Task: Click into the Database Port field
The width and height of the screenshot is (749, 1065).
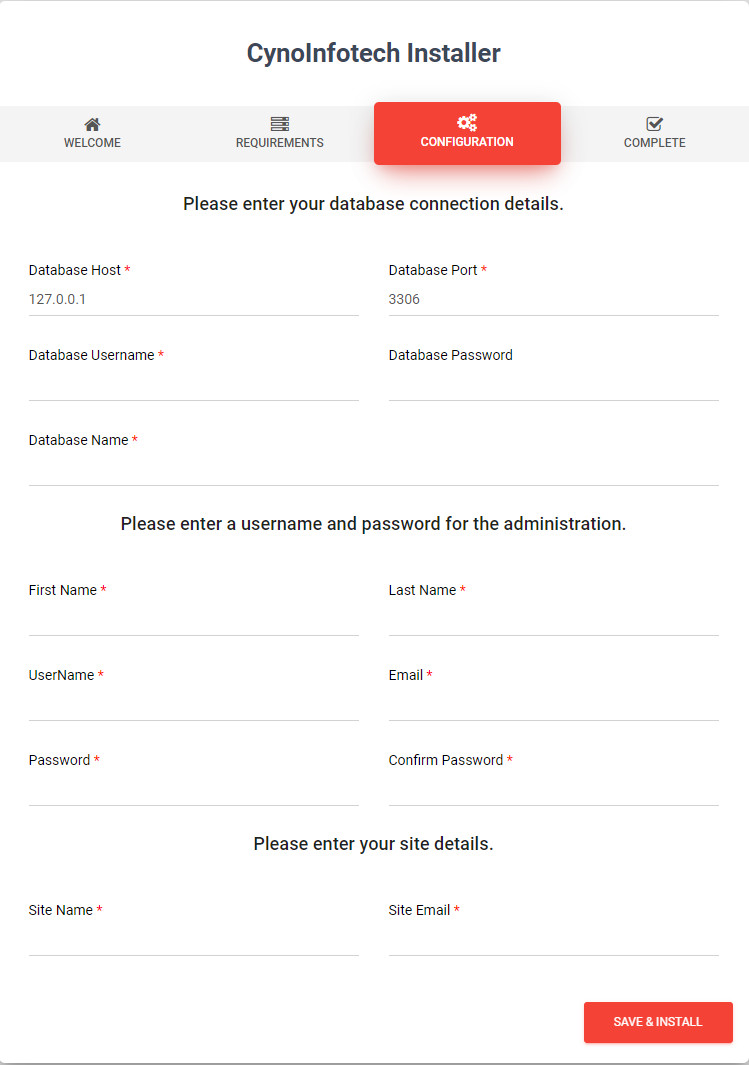Action: [553, 300]
